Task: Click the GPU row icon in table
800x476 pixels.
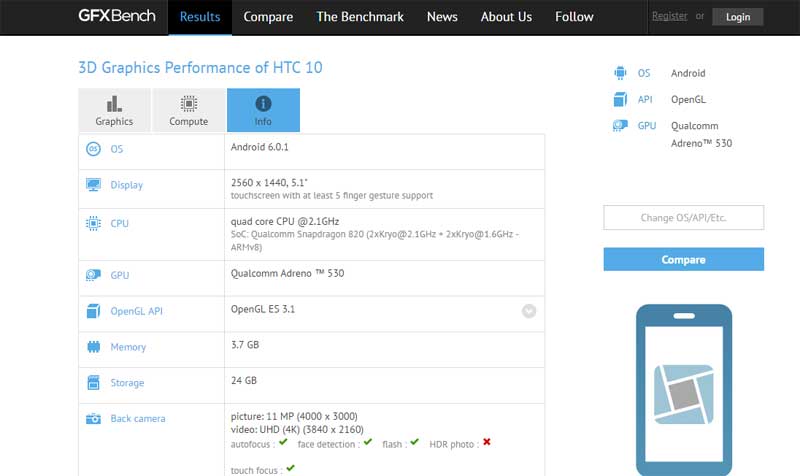Action: tap(93, 275)
